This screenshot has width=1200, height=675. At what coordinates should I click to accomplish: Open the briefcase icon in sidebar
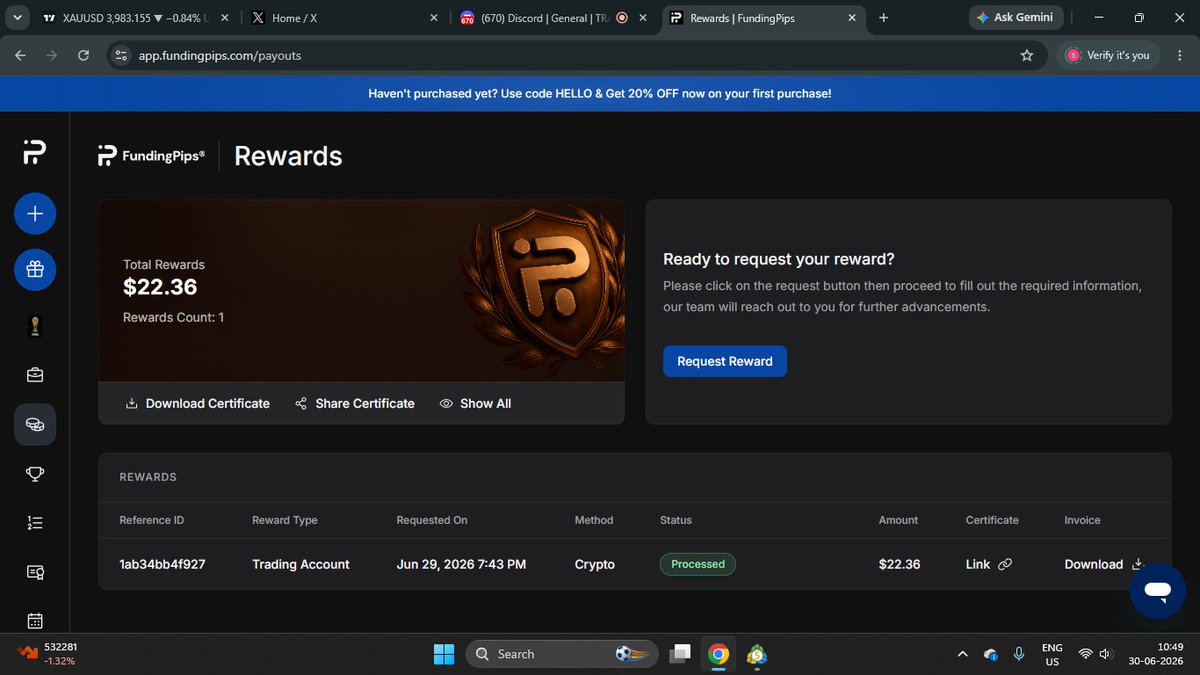pyautogui.click(x=35, y=375)
